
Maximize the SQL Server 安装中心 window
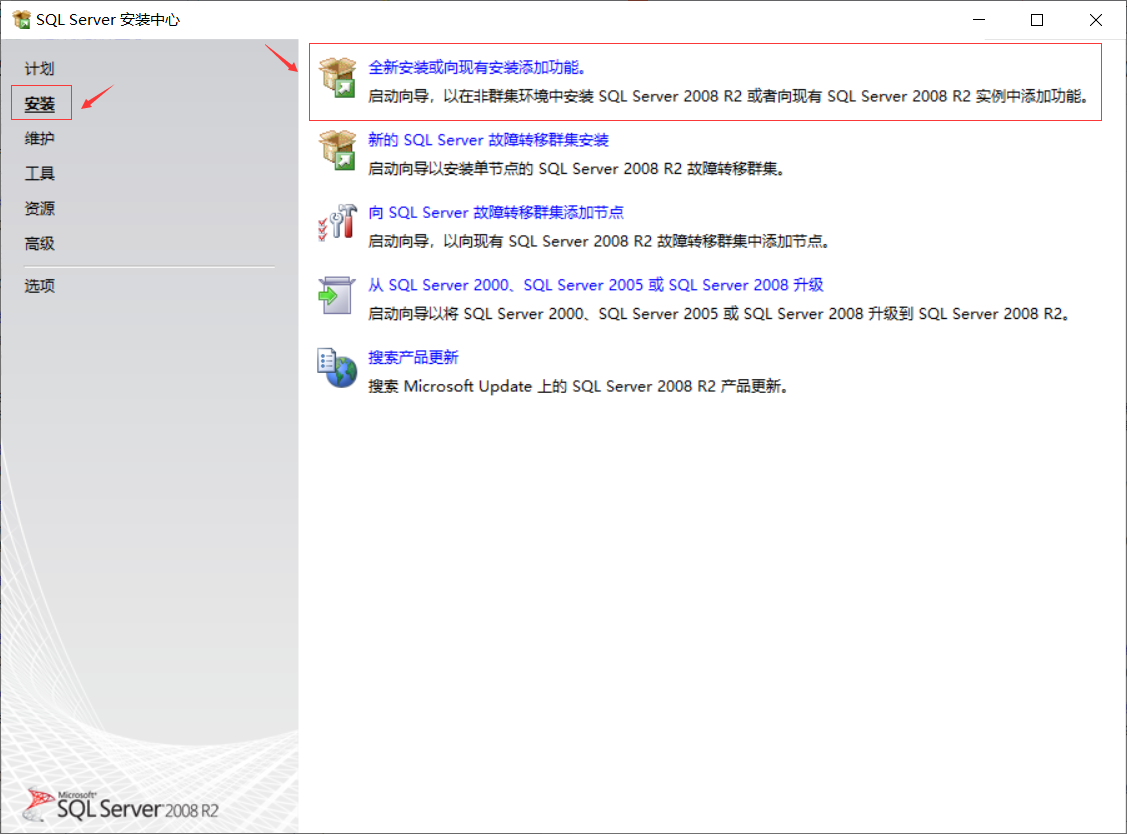(1037, 19)
